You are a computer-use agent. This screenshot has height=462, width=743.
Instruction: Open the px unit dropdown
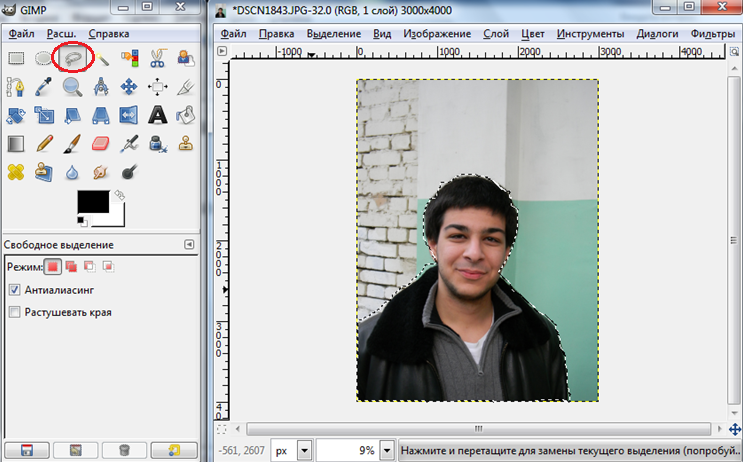pos(304,450)
